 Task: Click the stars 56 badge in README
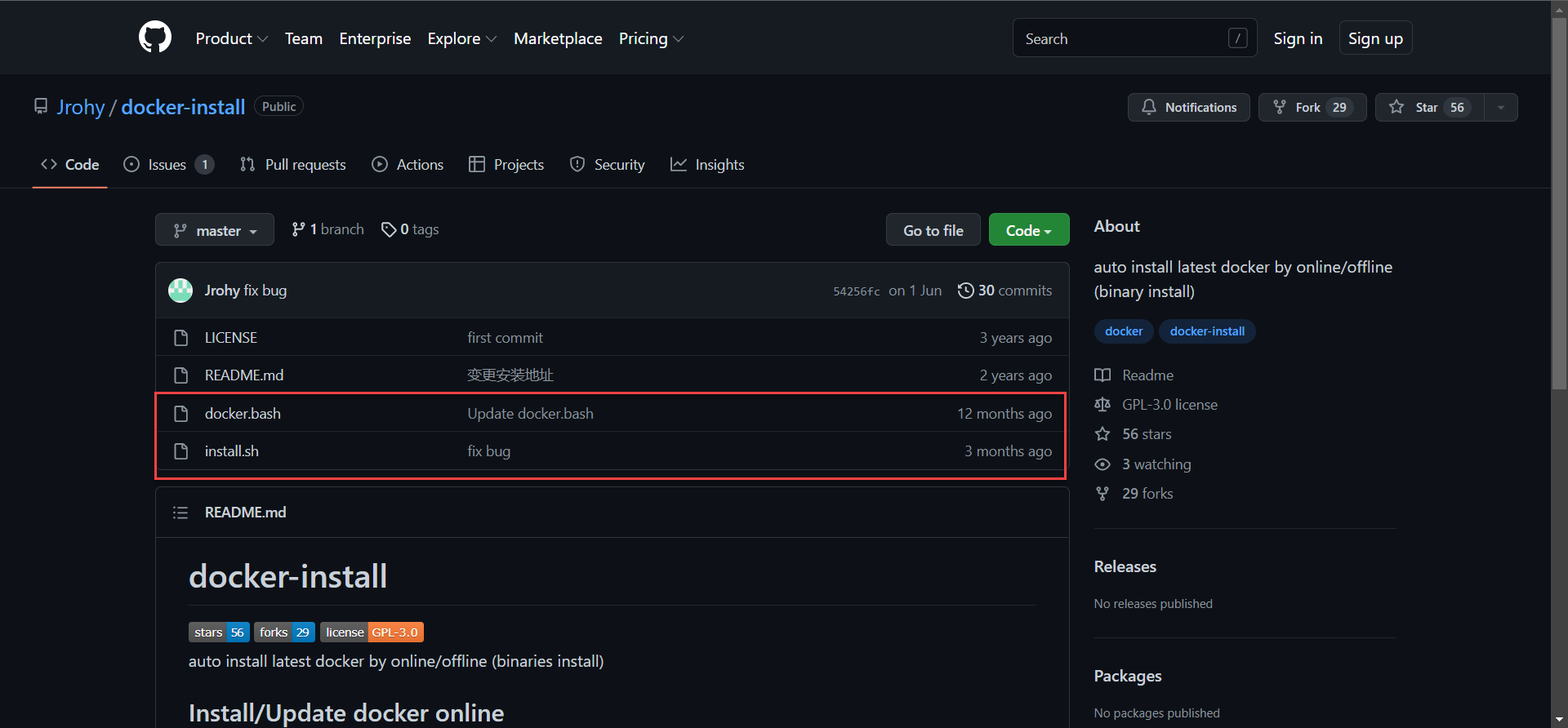point(219,633)
